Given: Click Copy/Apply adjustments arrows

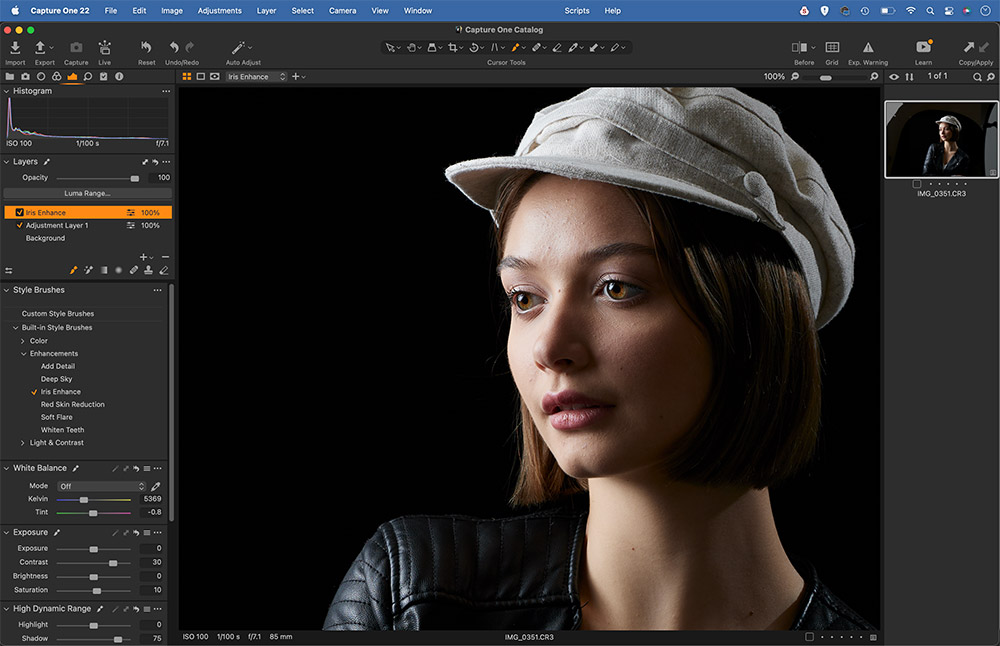Looking at the screenshot, I should tap(976, 48).
